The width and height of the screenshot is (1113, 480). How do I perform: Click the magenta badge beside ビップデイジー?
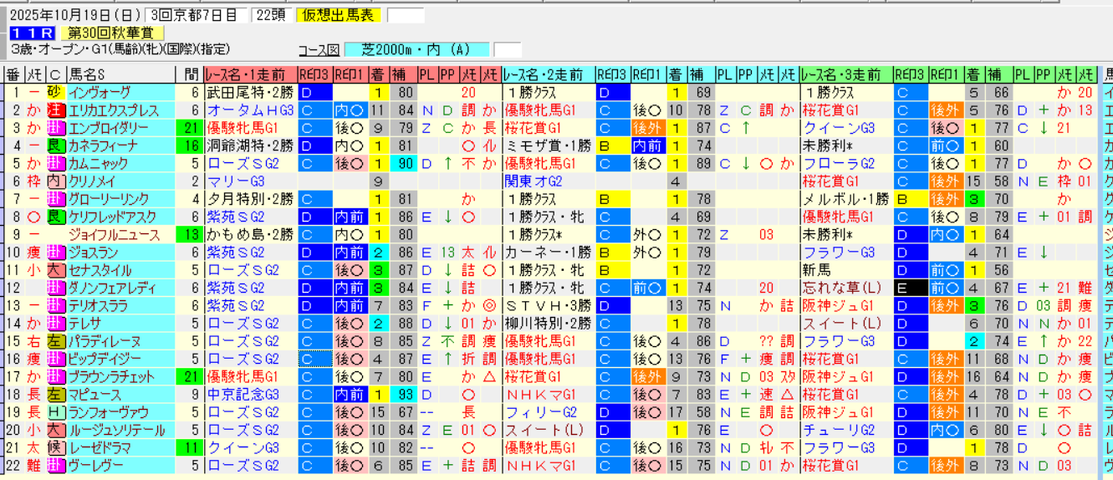click(x=55, y=359)
